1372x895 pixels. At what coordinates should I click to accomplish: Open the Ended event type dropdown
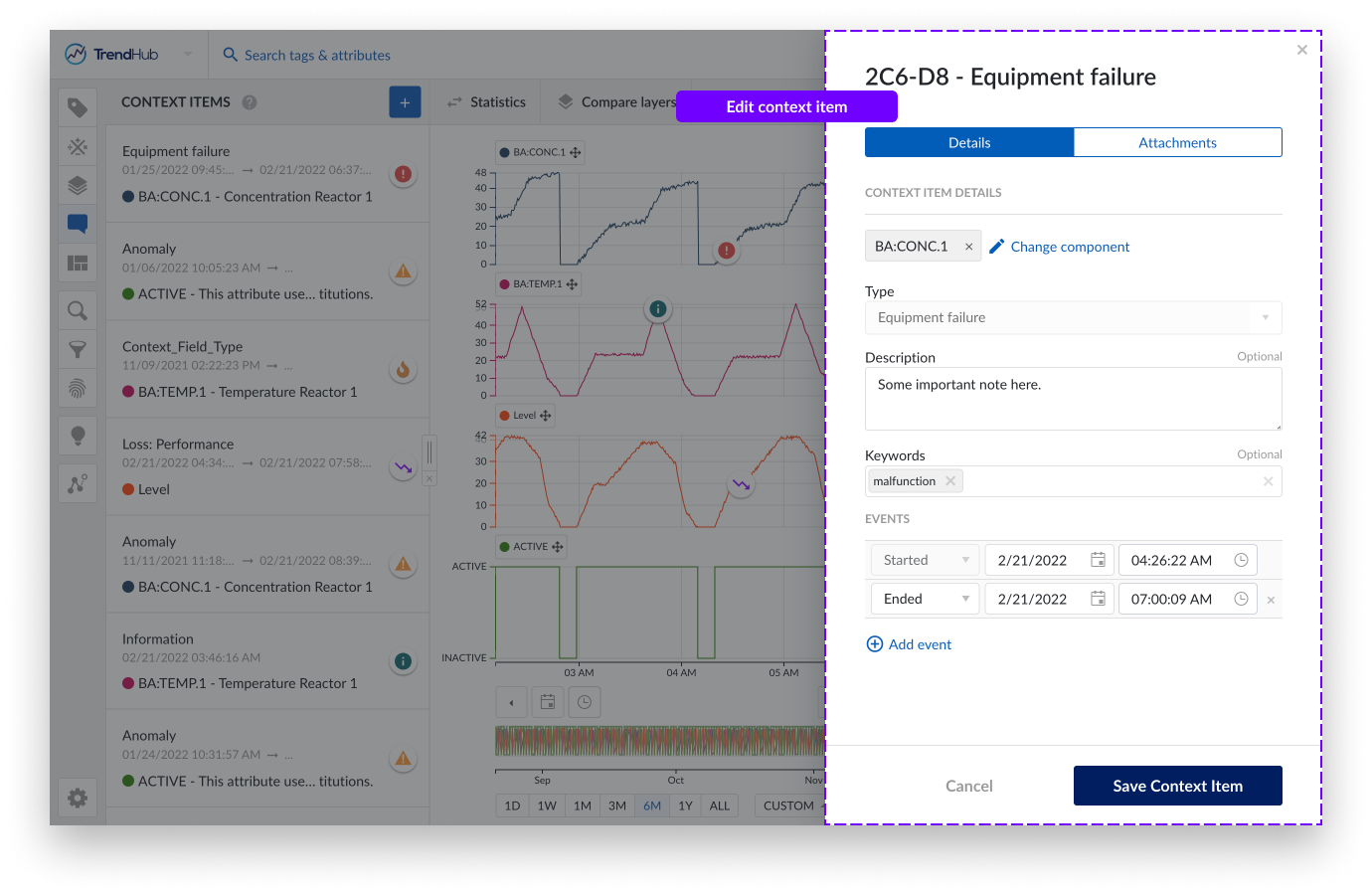point(925,599)
